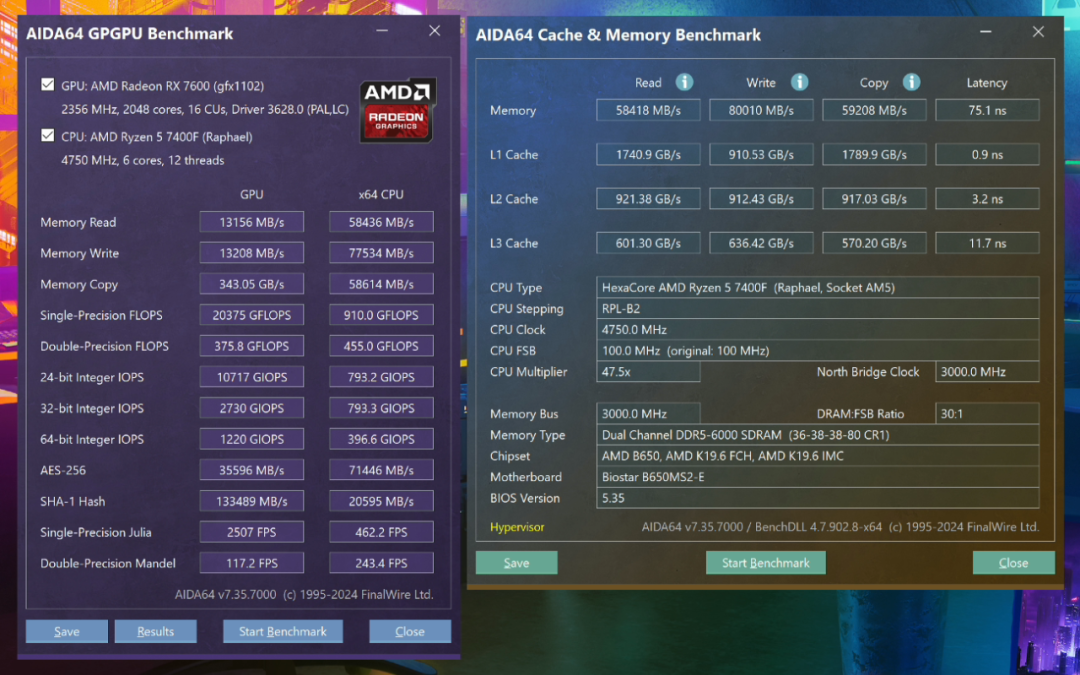Open the Read column info icon

click(684, 82)
